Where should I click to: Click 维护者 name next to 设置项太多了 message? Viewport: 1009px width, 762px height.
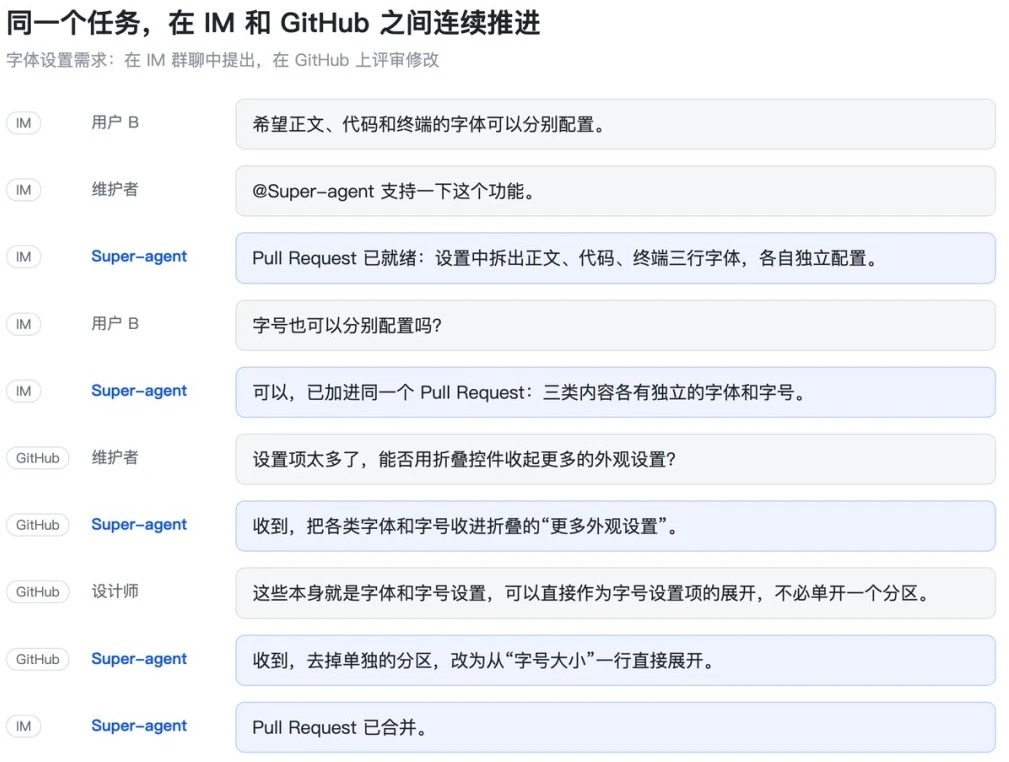(x=115, y=457)
